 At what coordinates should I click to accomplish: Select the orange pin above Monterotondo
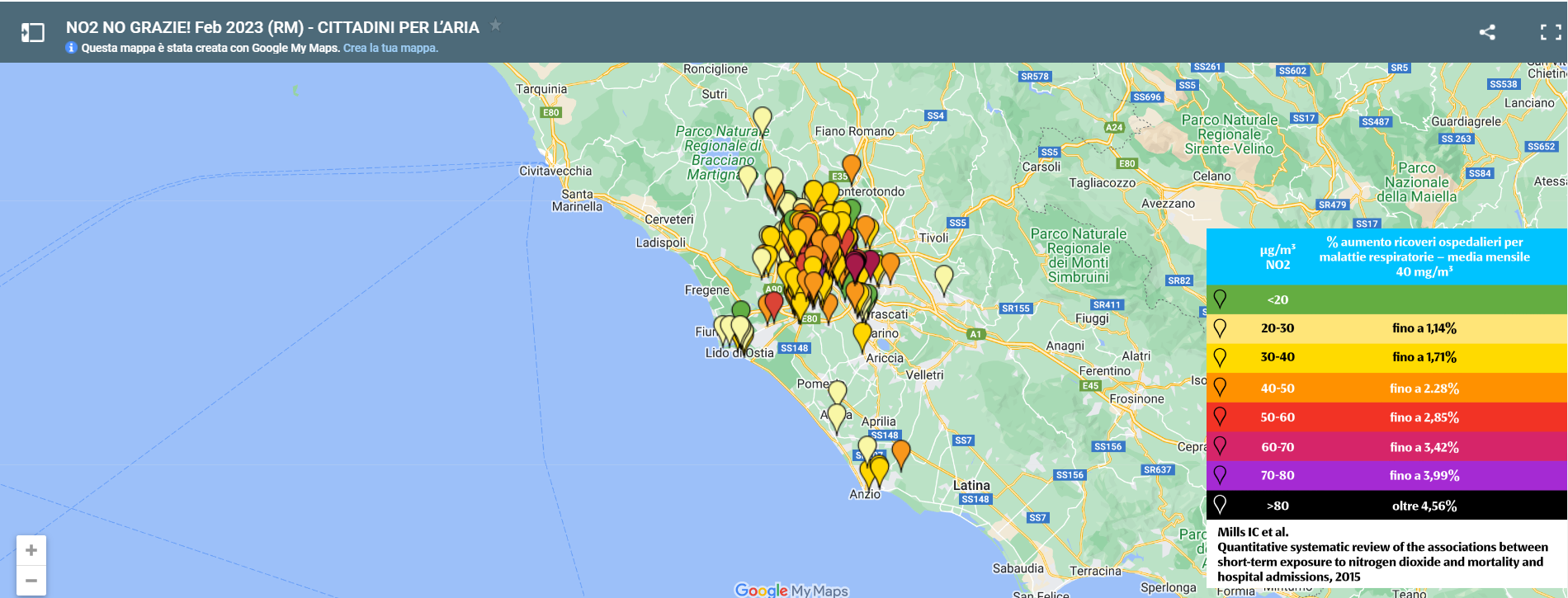tap(852, 167)
